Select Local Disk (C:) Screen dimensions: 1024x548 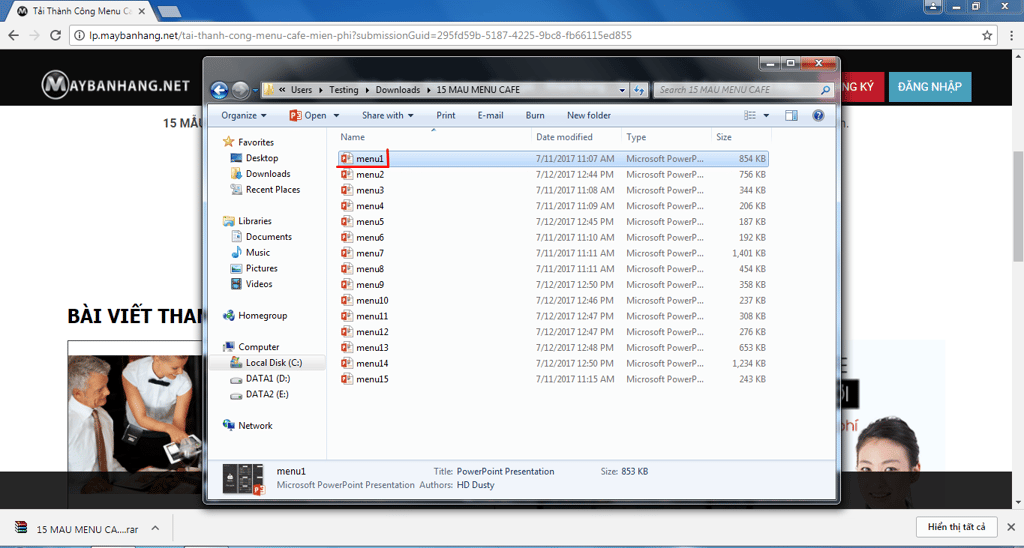(274, 363)
